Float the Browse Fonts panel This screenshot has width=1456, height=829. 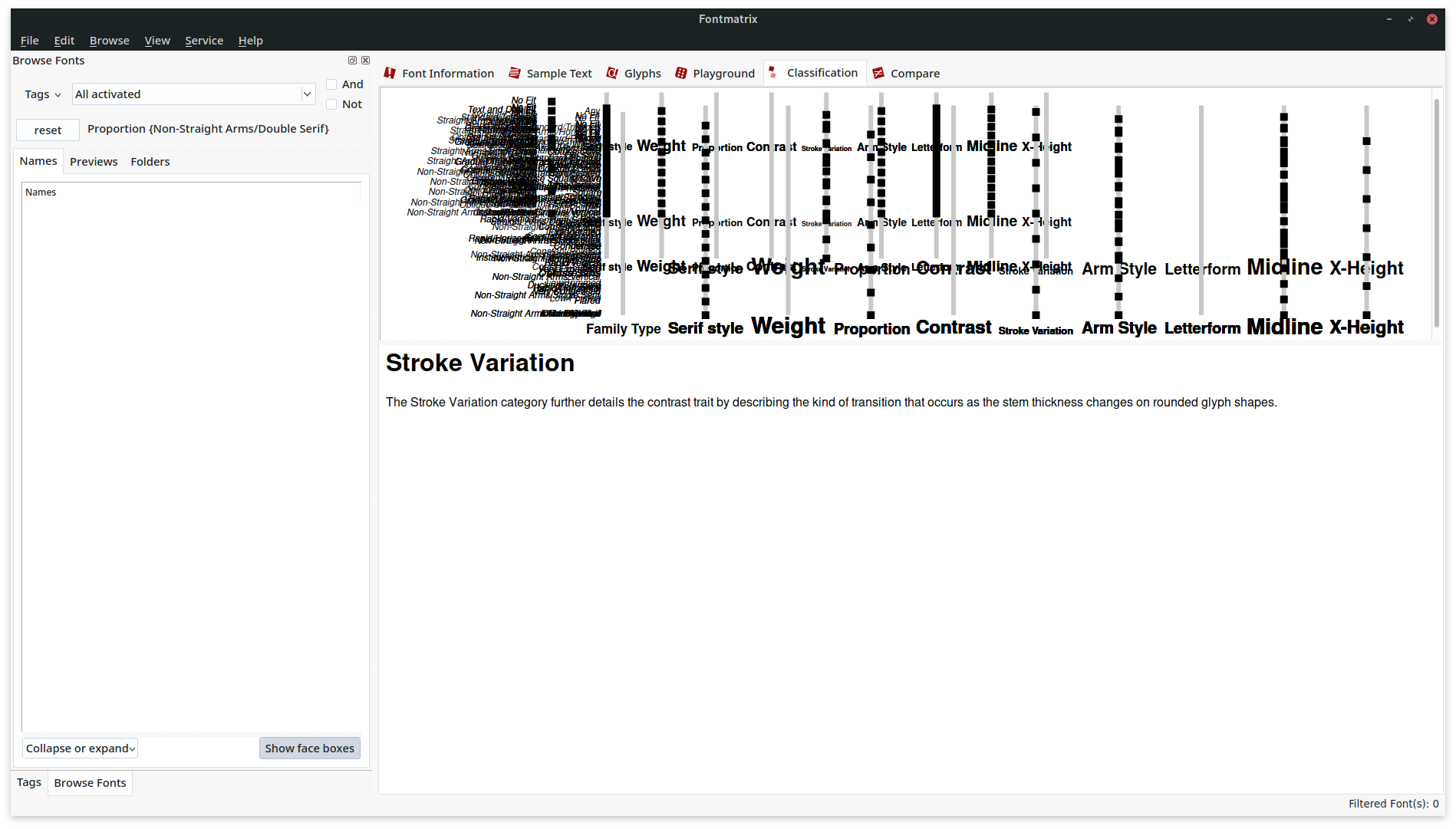352,60
